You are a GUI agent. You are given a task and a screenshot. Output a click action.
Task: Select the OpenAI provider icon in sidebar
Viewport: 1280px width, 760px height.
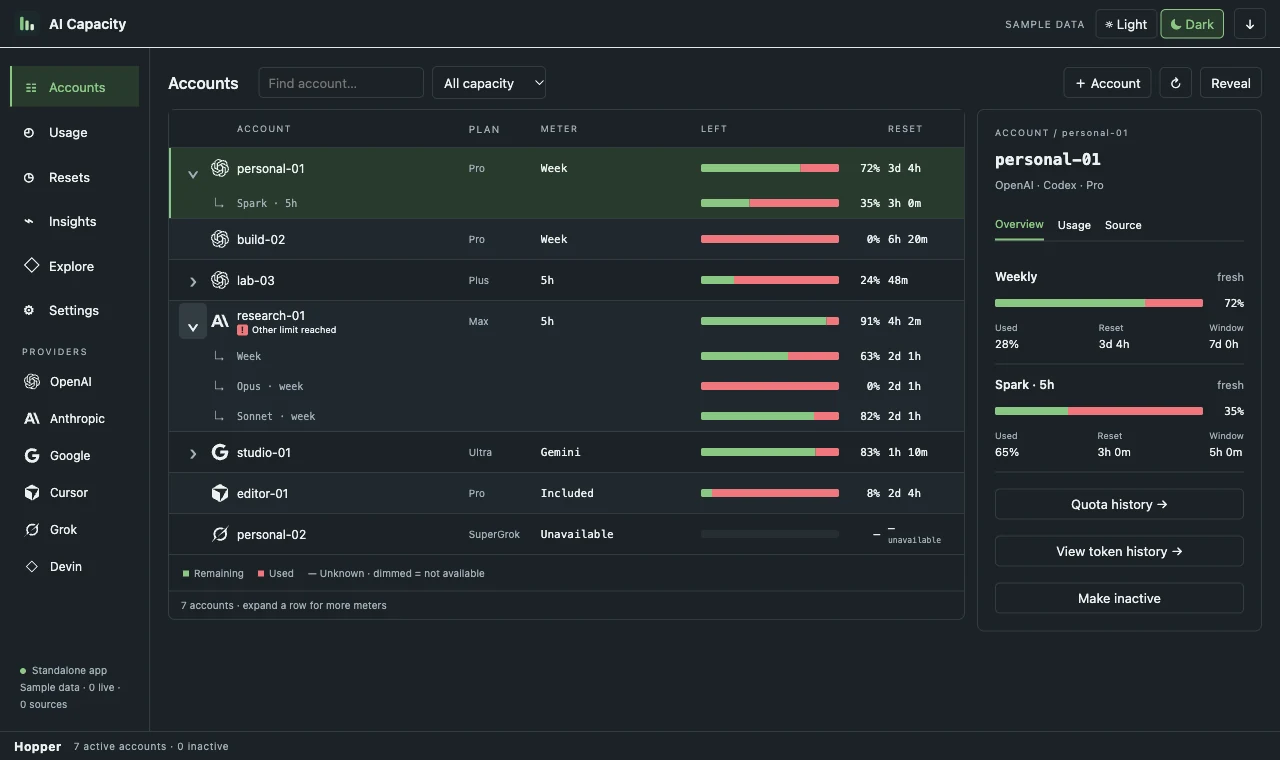click(x=32, y=381)
